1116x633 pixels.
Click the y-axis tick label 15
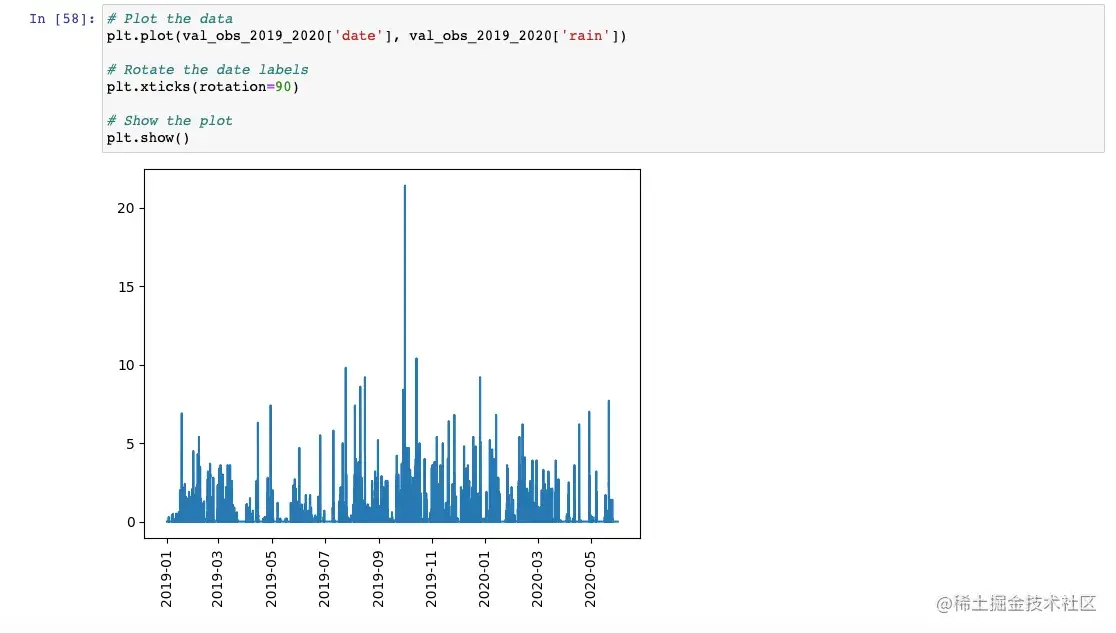pyautogui.click(x=126, y=287)
